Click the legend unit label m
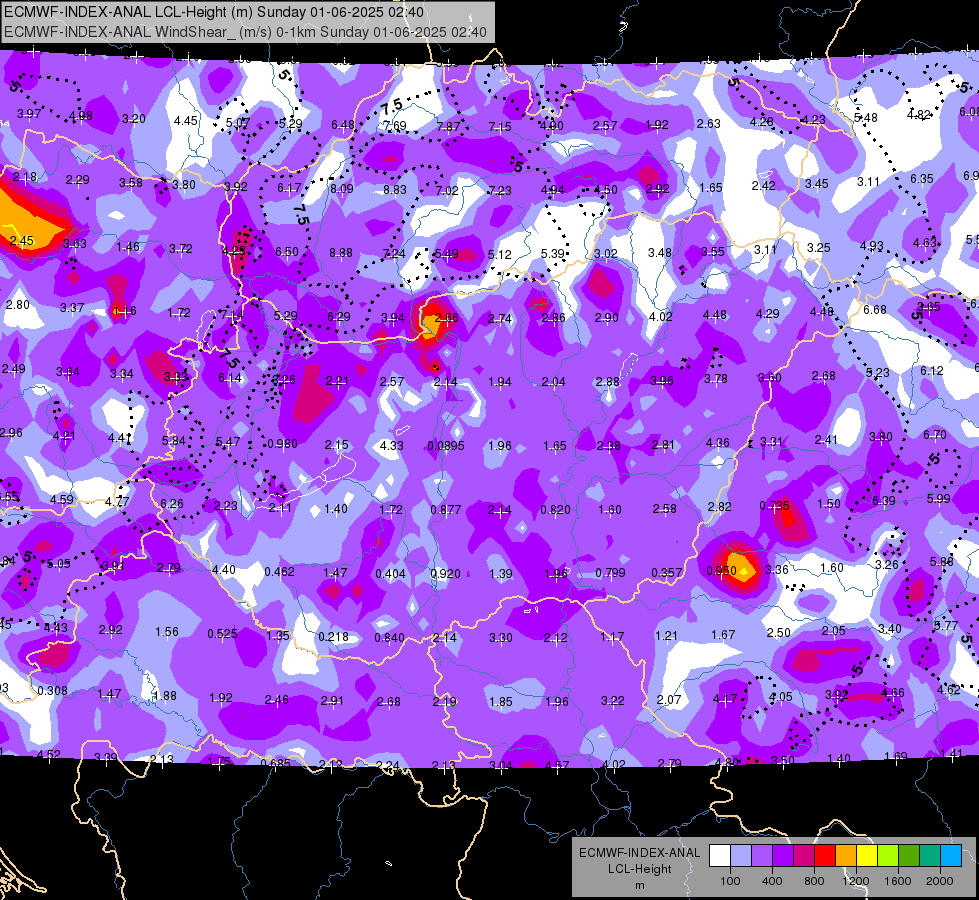Screen dimensions: 979x900 (639, 886)
